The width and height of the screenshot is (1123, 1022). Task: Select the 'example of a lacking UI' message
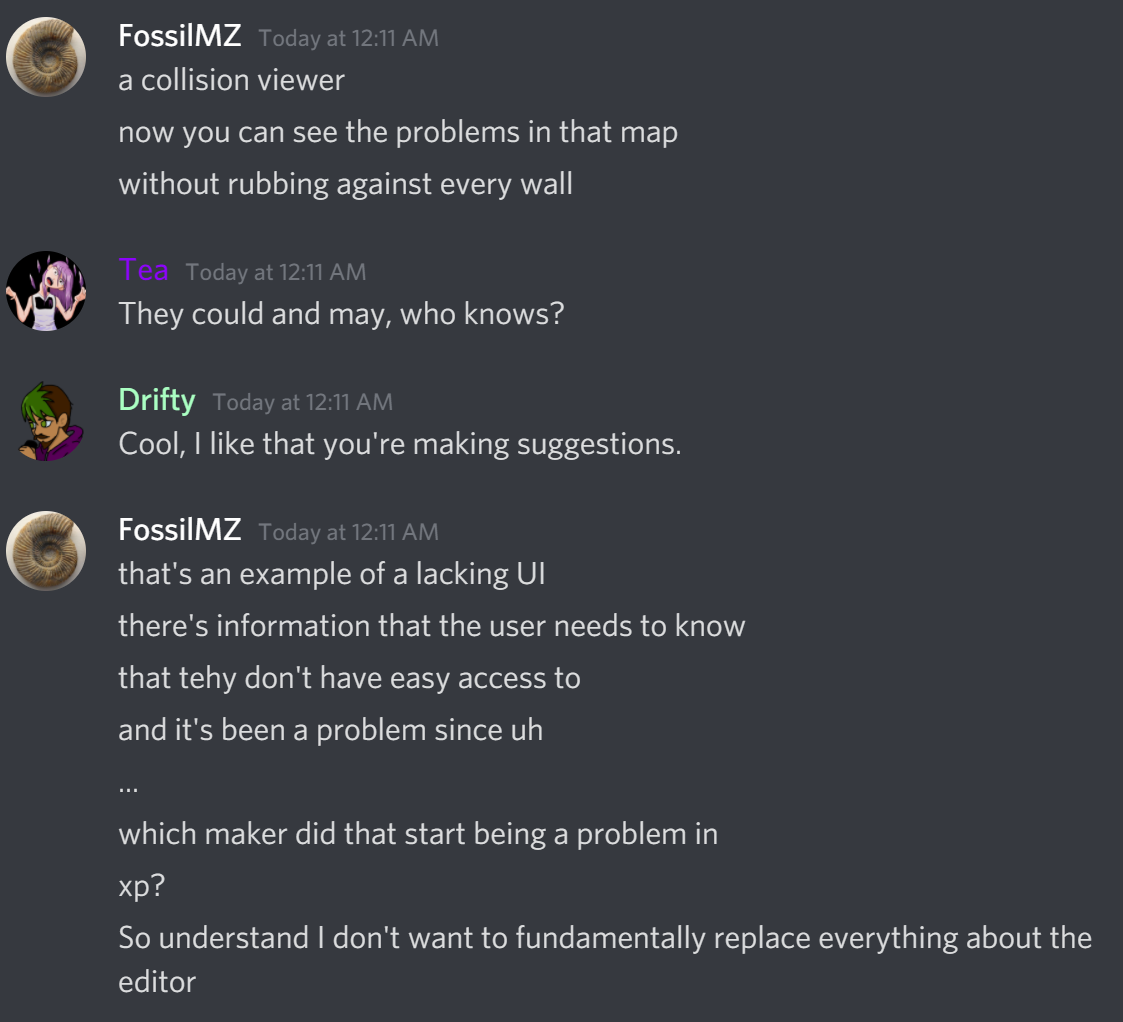[x=331, y=574]
